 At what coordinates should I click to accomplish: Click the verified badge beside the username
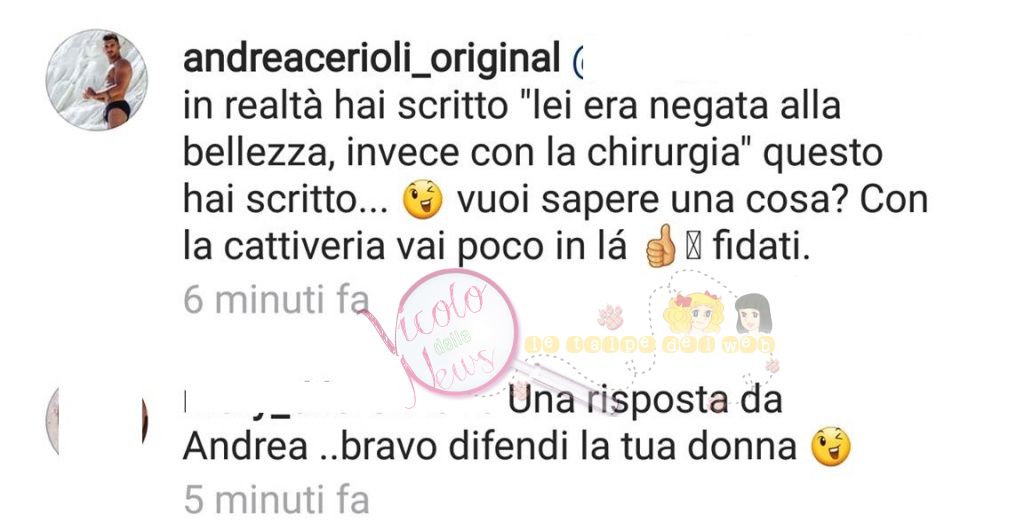[x=577, y=61]
